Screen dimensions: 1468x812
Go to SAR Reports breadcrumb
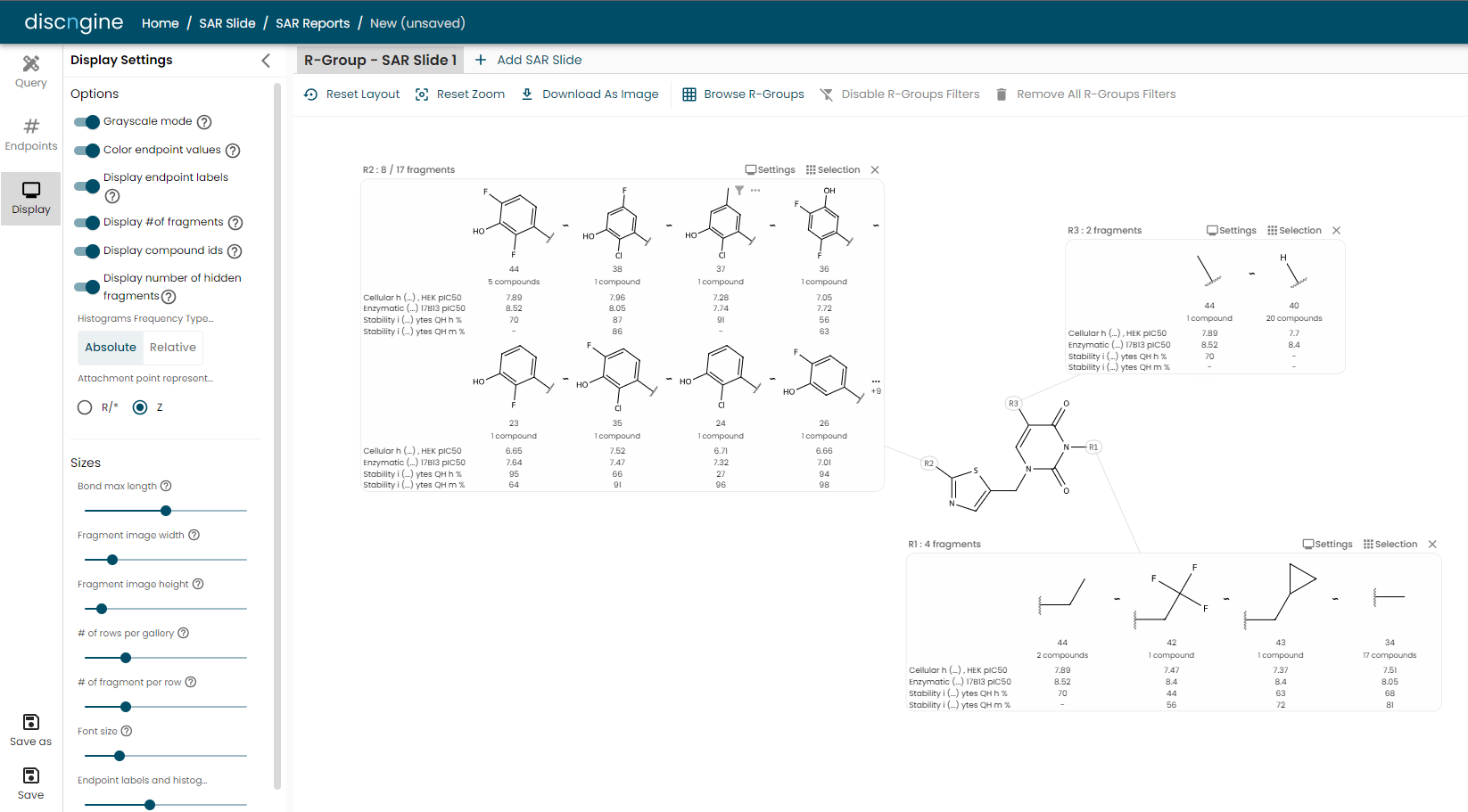click(x=312, y=23)
